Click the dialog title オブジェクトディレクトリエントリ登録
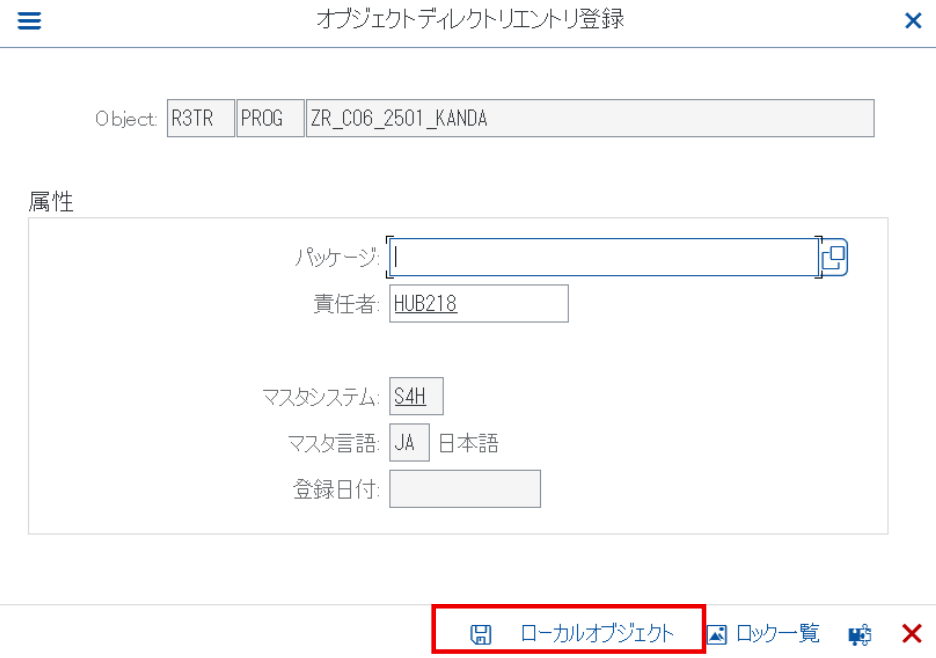This screenshot has height=658, width=936. pyautogui.click(x=470, y=19)
